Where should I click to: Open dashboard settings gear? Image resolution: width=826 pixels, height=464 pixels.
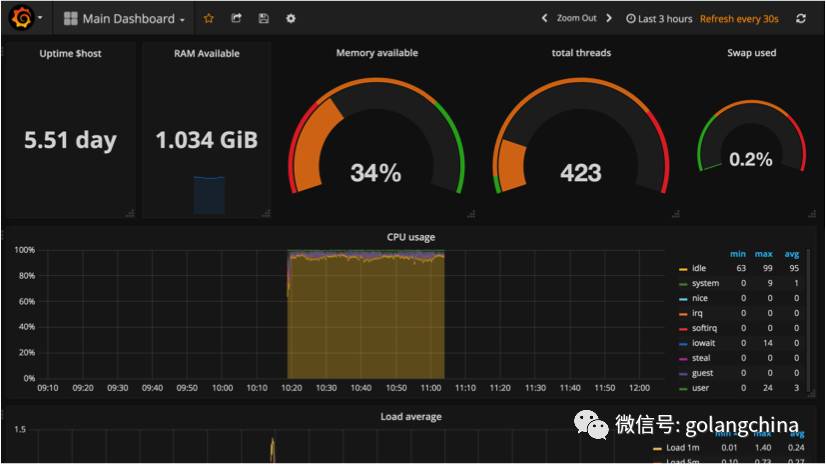click(x=290, y=18)
